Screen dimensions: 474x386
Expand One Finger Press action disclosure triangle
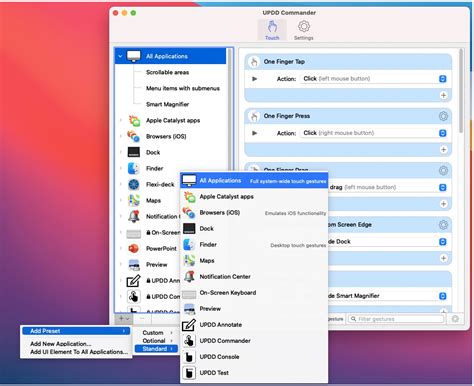tap(254, 133)
